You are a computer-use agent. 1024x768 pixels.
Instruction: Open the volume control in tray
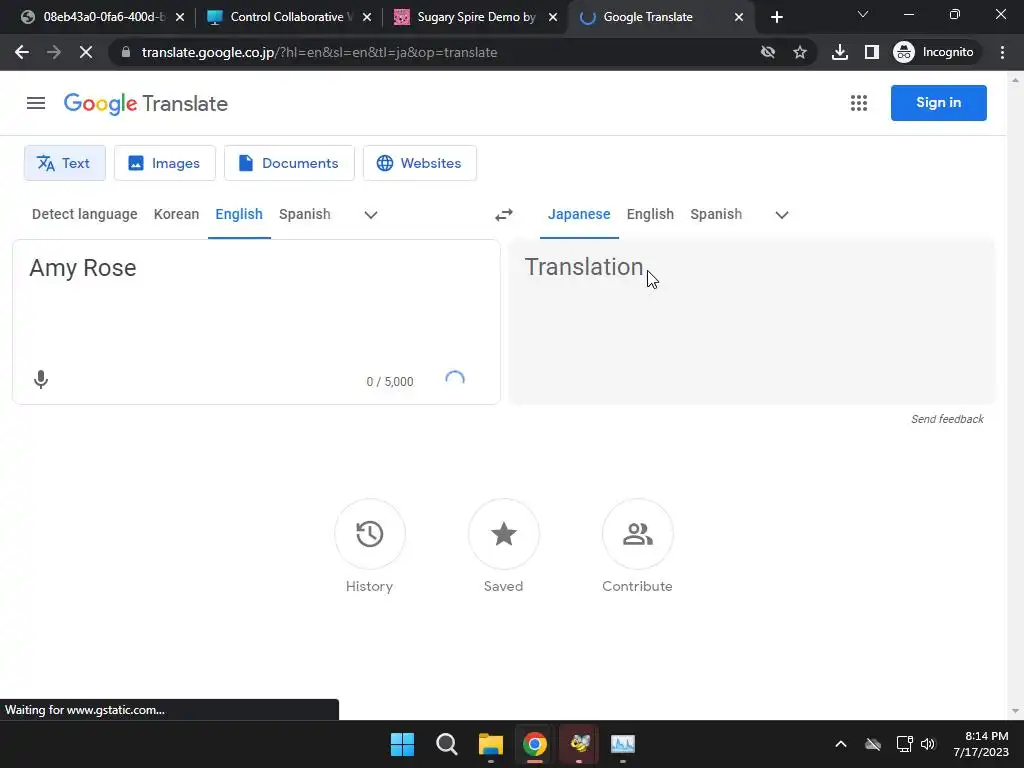point(928,744)
